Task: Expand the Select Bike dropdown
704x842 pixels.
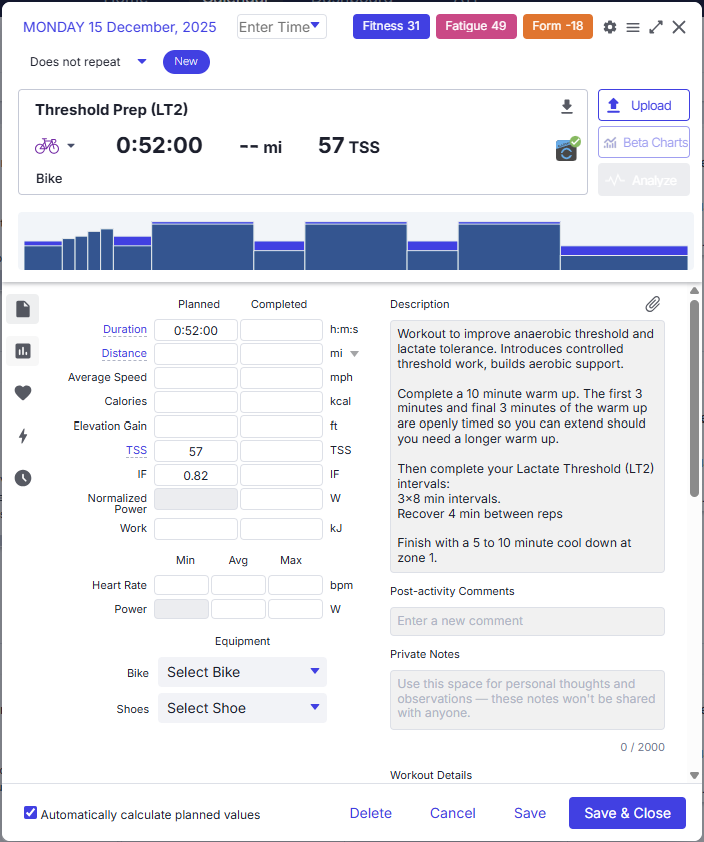Action: (x=242, y=672)
